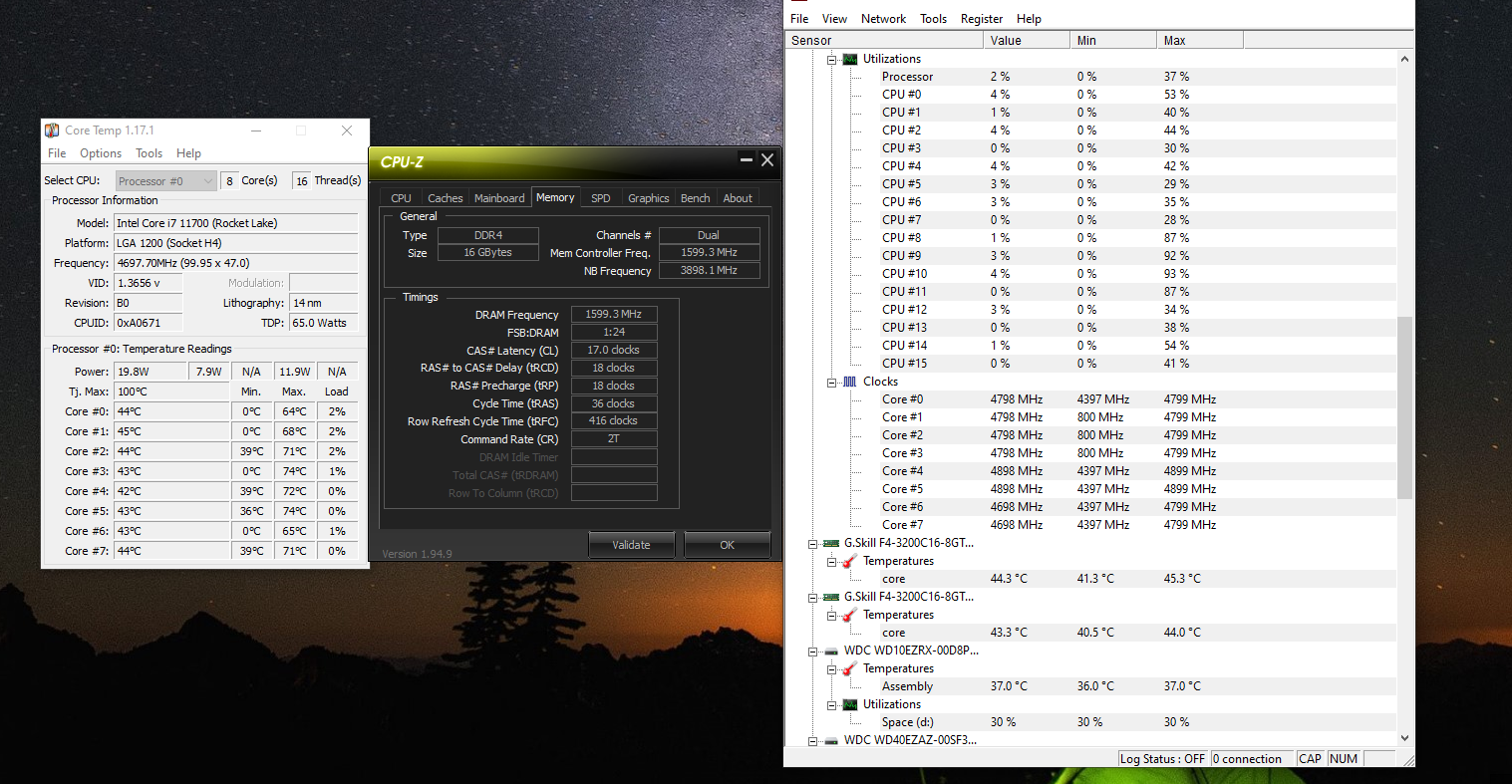Viewport: 1512px width, 784px height.
Task: Click the Size field showing 16 GBytes
Action: point(488,253)
